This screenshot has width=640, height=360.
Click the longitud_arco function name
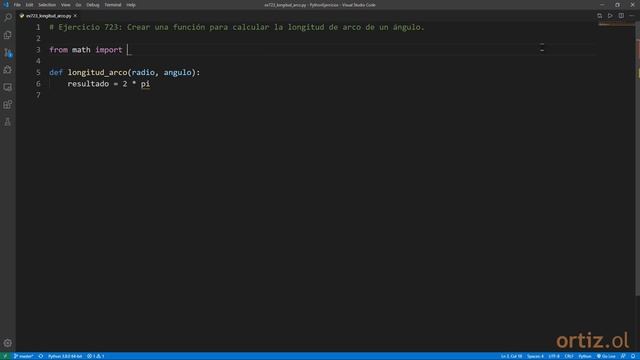click(x=97, y=73)
